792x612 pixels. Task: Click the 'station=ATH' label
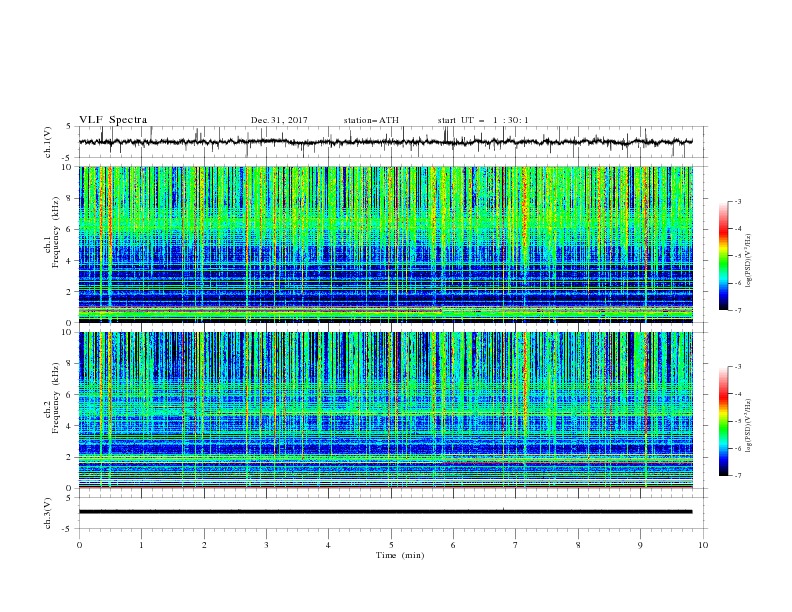point(371,120)
